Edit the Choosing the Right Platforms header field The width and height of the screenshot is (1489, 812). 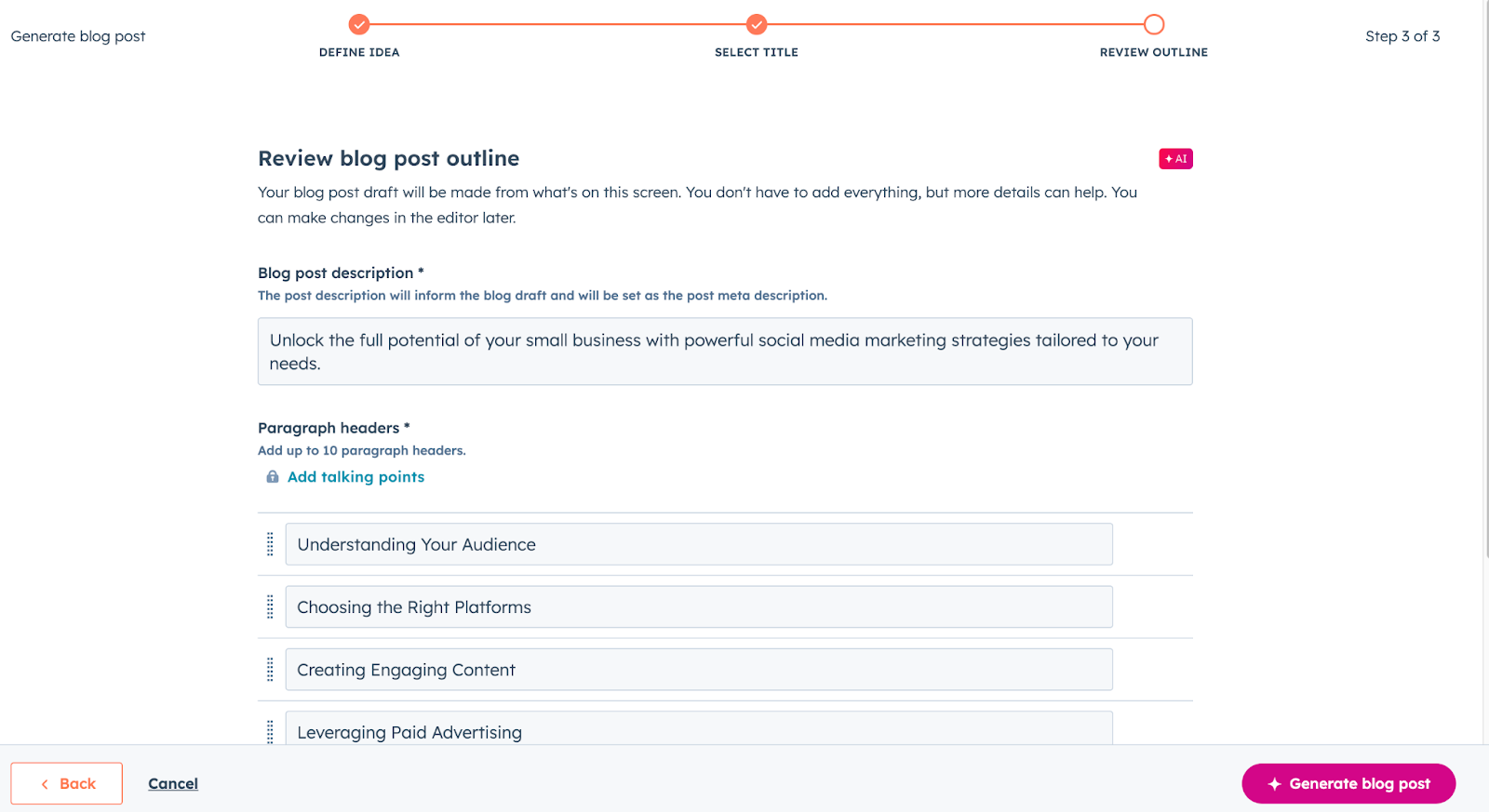pyautogui.click(x=699, y=607)
